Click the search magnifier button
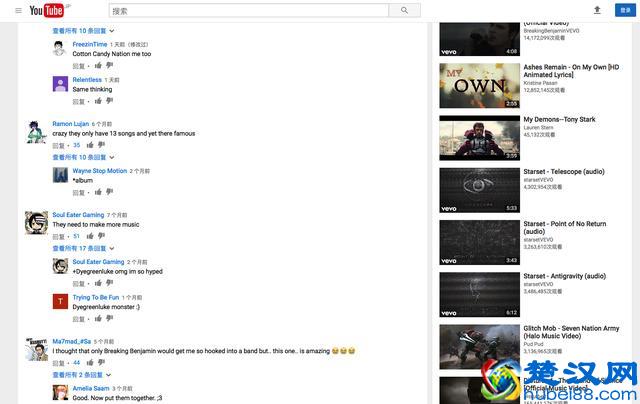The width and height of the screenshot is (640, 404). click(x=404, y=11)
